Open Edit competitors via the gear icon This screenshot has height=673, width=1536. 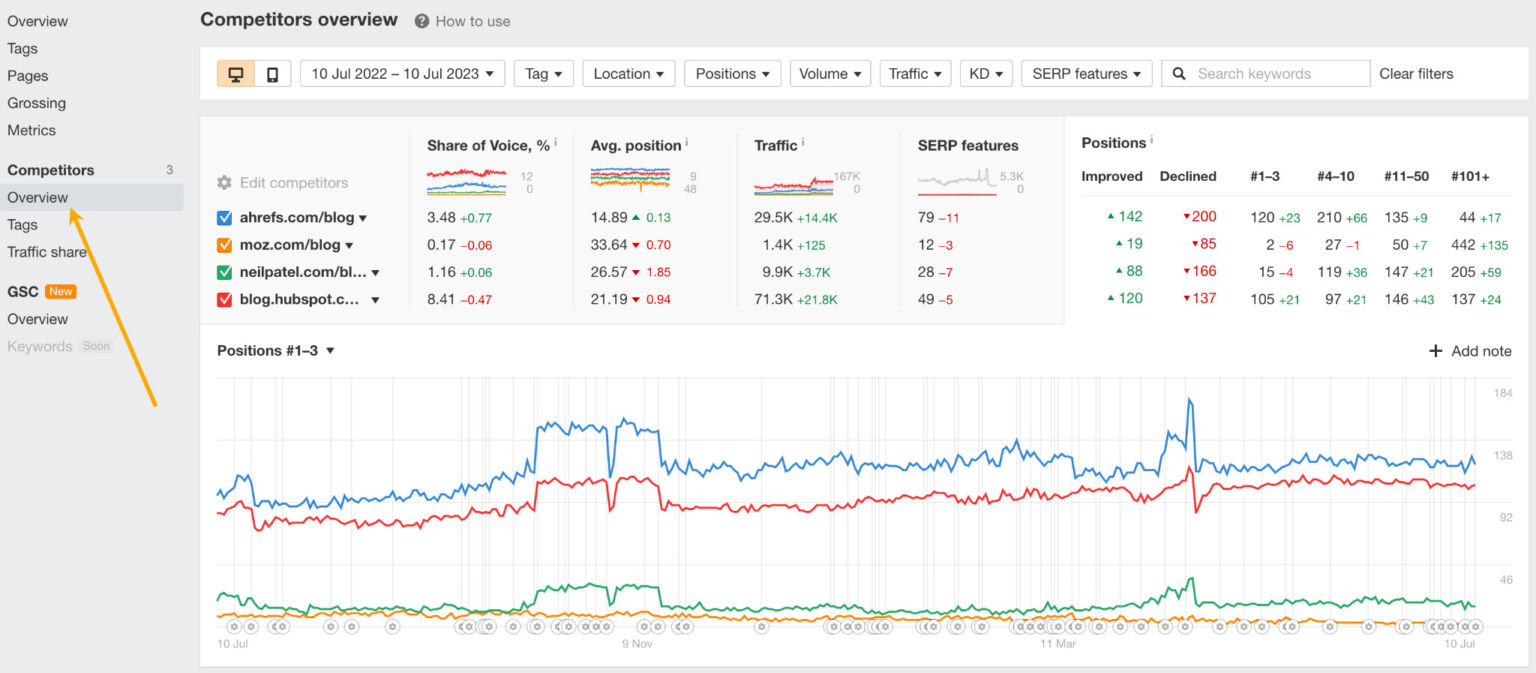pyautogui.click(x=222, y=183)
